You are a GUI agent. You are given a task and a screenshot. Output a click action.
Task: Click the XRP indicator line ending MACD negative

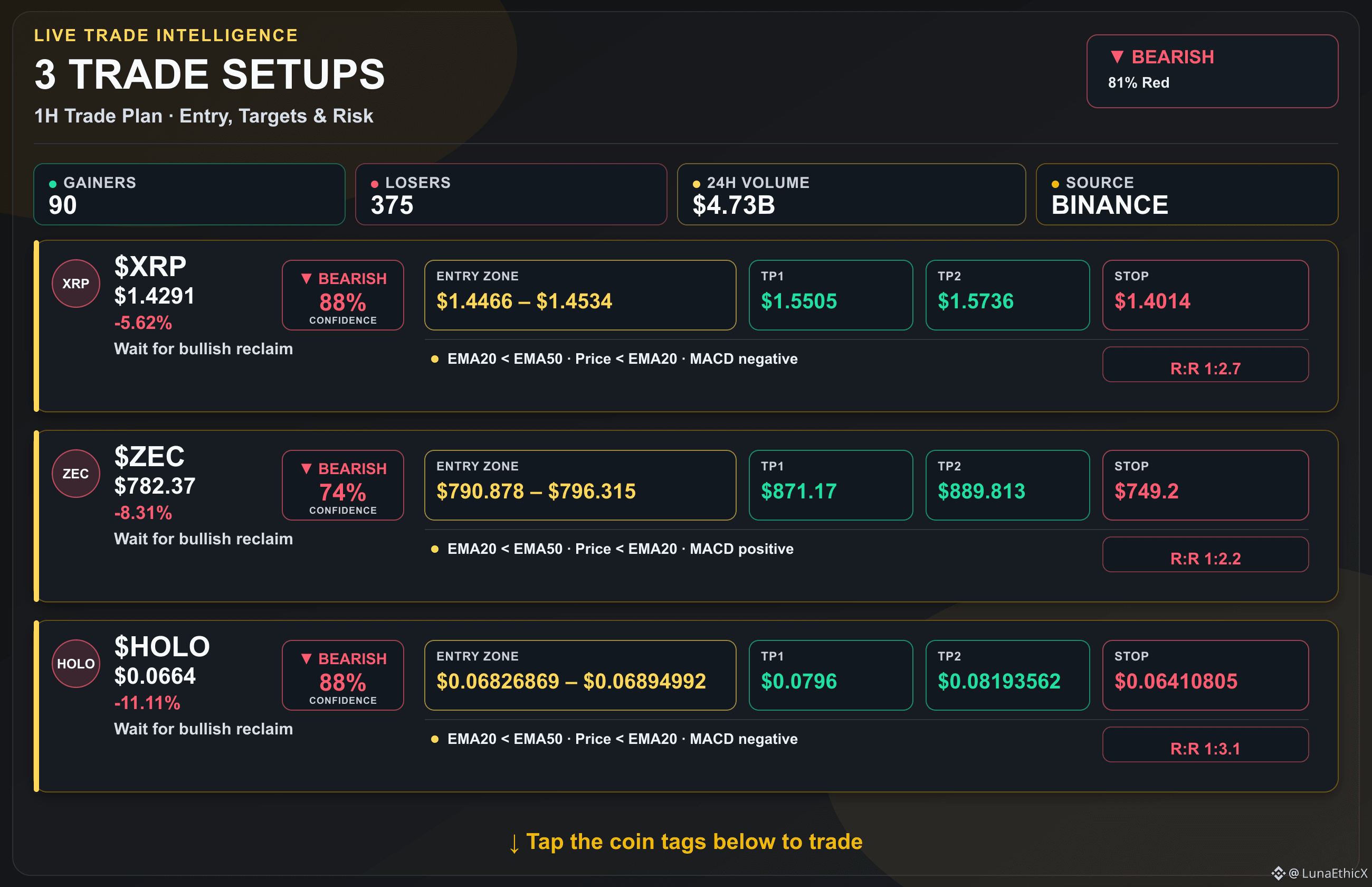click(615, 359)
